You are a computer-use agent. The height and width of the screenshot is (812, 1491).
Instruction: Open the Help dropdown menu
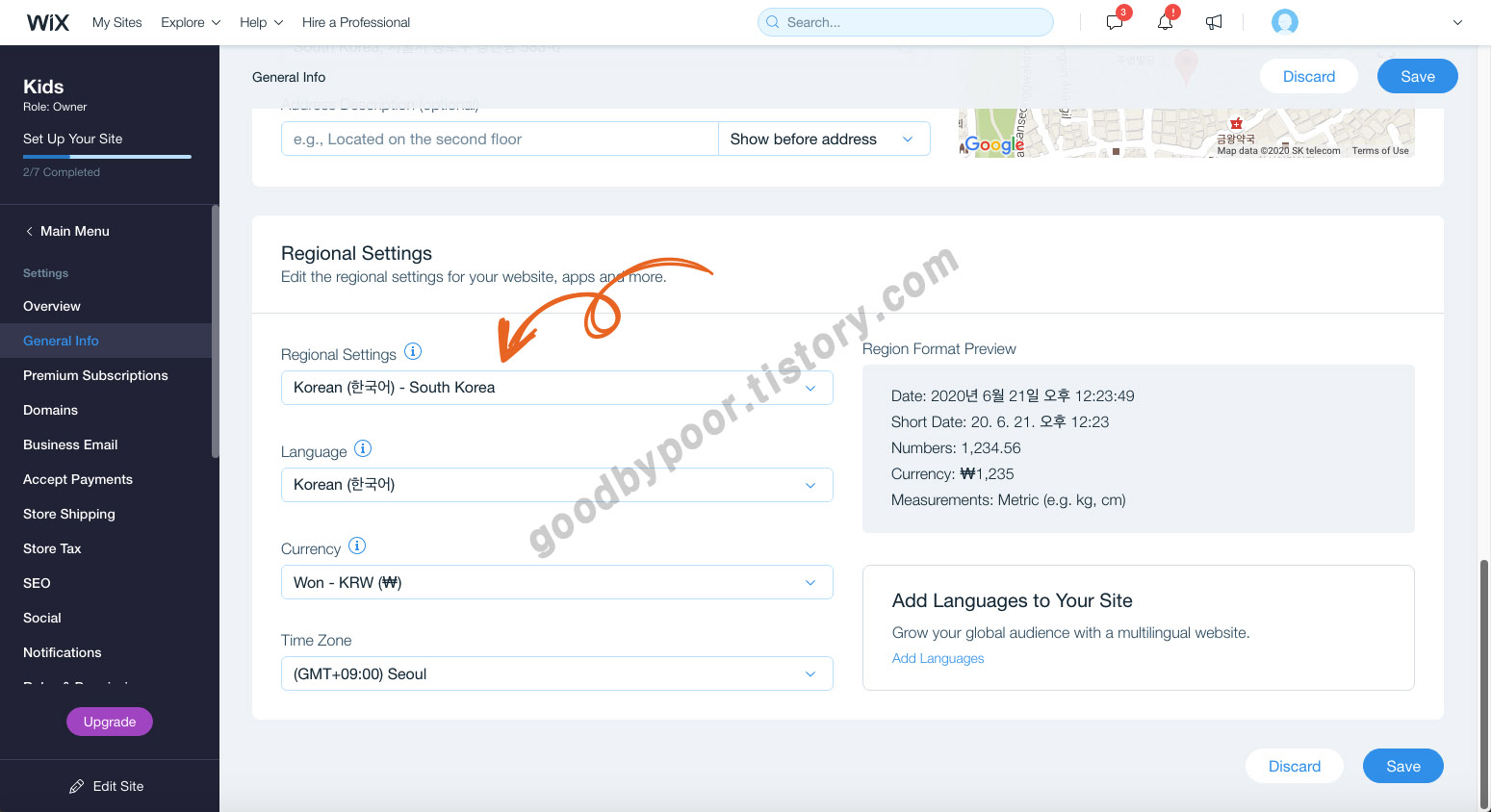pos(261,22)
